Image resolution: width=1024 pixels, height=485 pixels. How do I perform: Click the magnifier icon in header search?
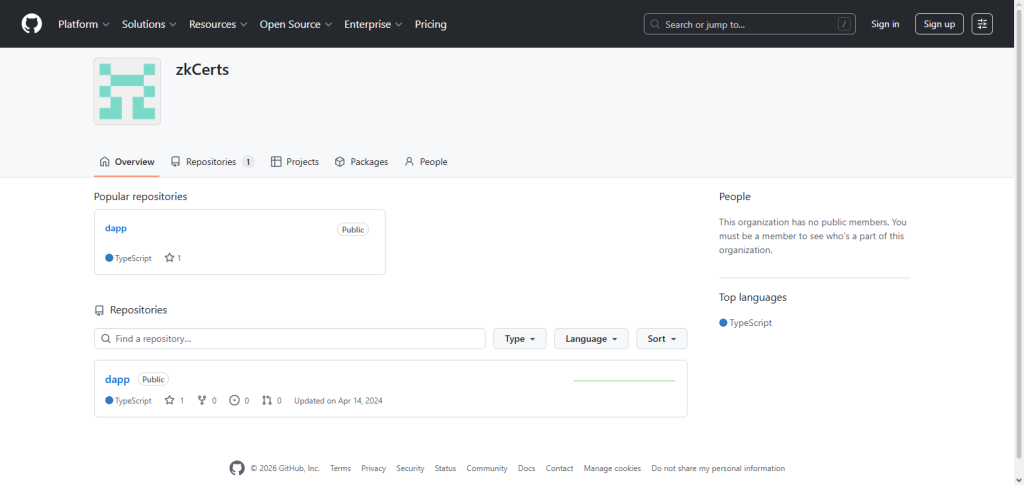pyautogui.click(x=655, y=24)
